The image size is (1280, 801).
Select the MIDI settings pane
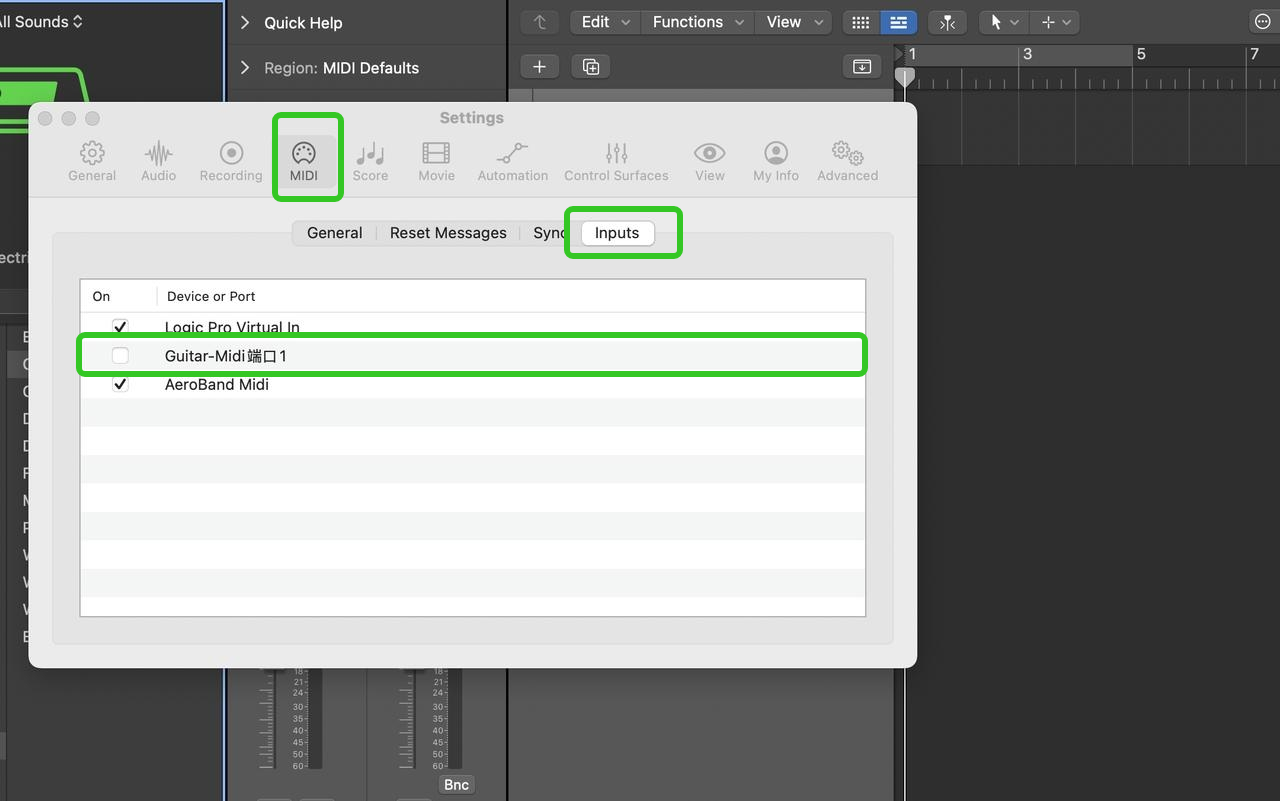click(303, 161)
